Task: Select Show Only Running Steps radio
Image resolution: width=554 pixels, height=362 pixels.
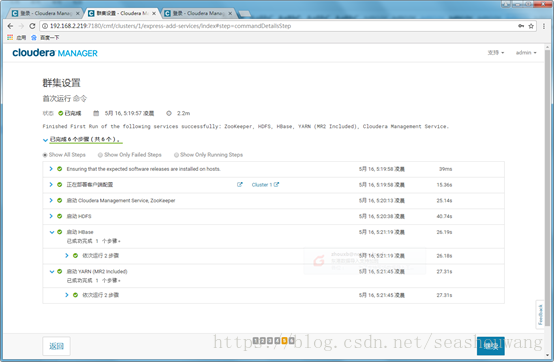Action: (x=176, y=155)
